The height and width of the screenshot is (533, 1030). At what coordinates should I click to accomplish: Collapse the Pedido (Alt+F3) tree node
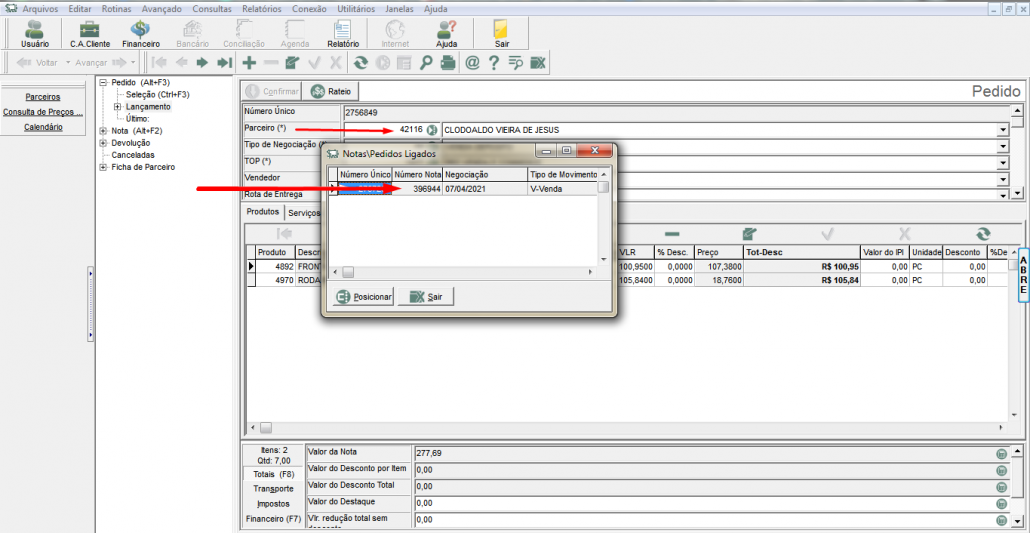(104, 83)
